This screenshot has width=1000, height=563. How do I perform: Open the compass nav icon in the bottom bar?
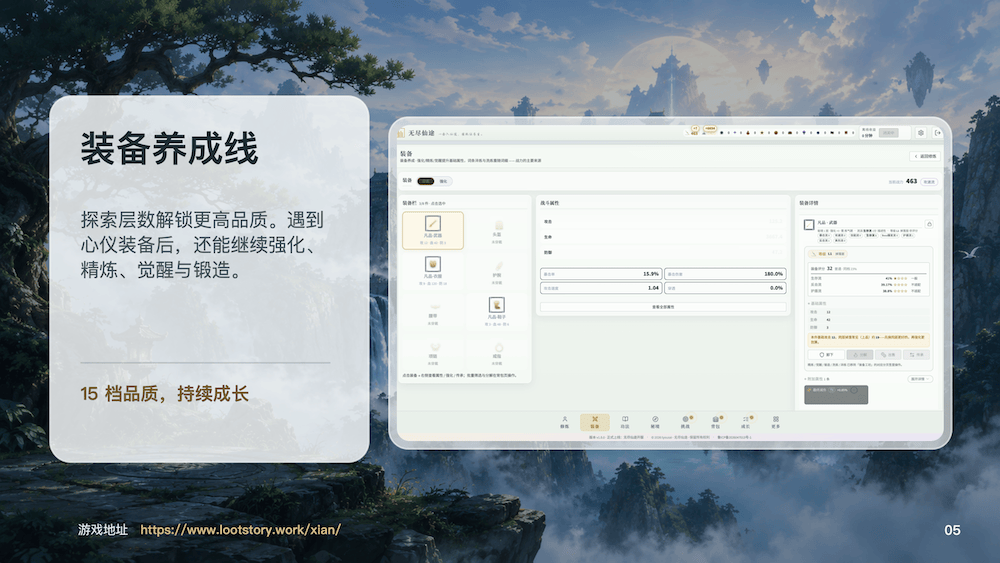655,422
